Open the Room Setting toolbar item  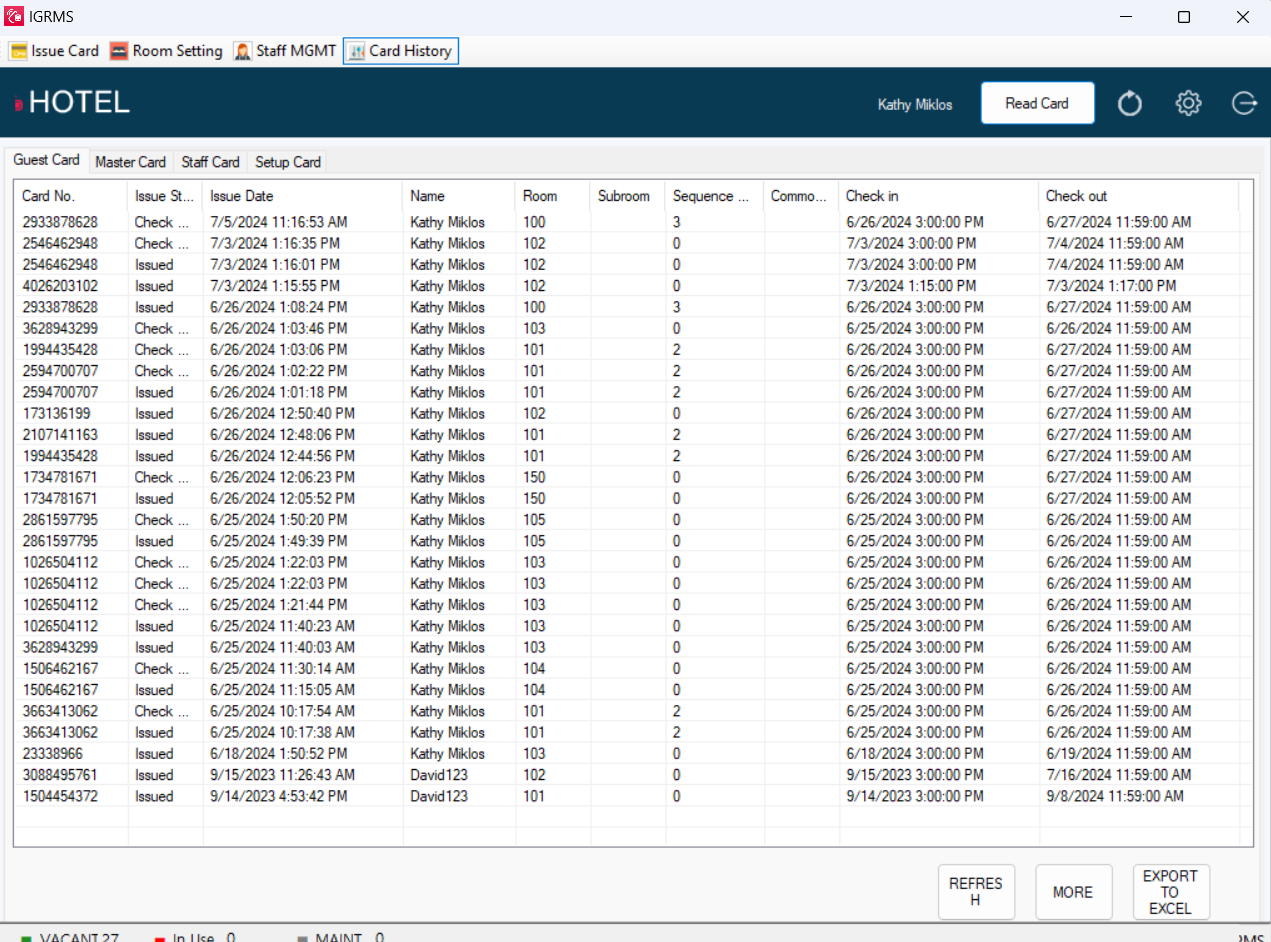point(166,51)
